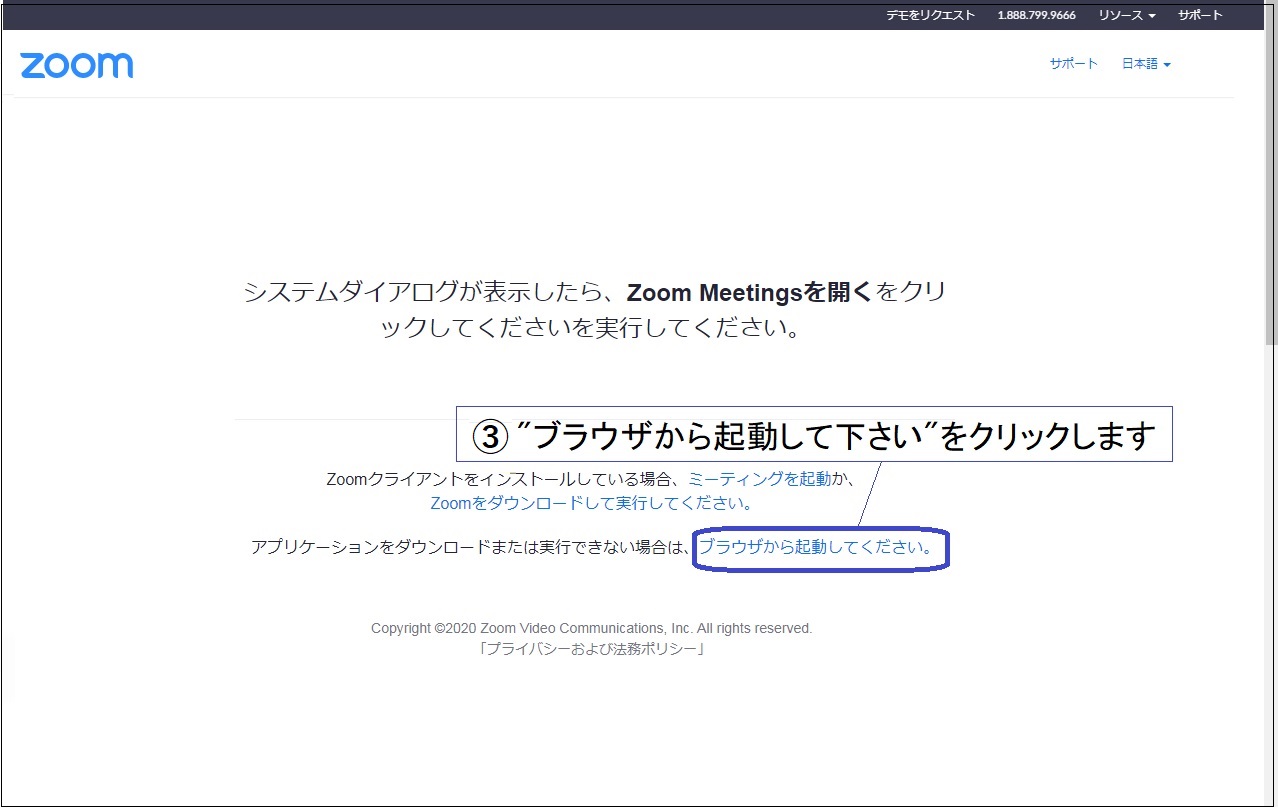This screenshot has height=808, width=1278.
Task: Click the step ③ callout annotation box
Action: coord(813,434)
